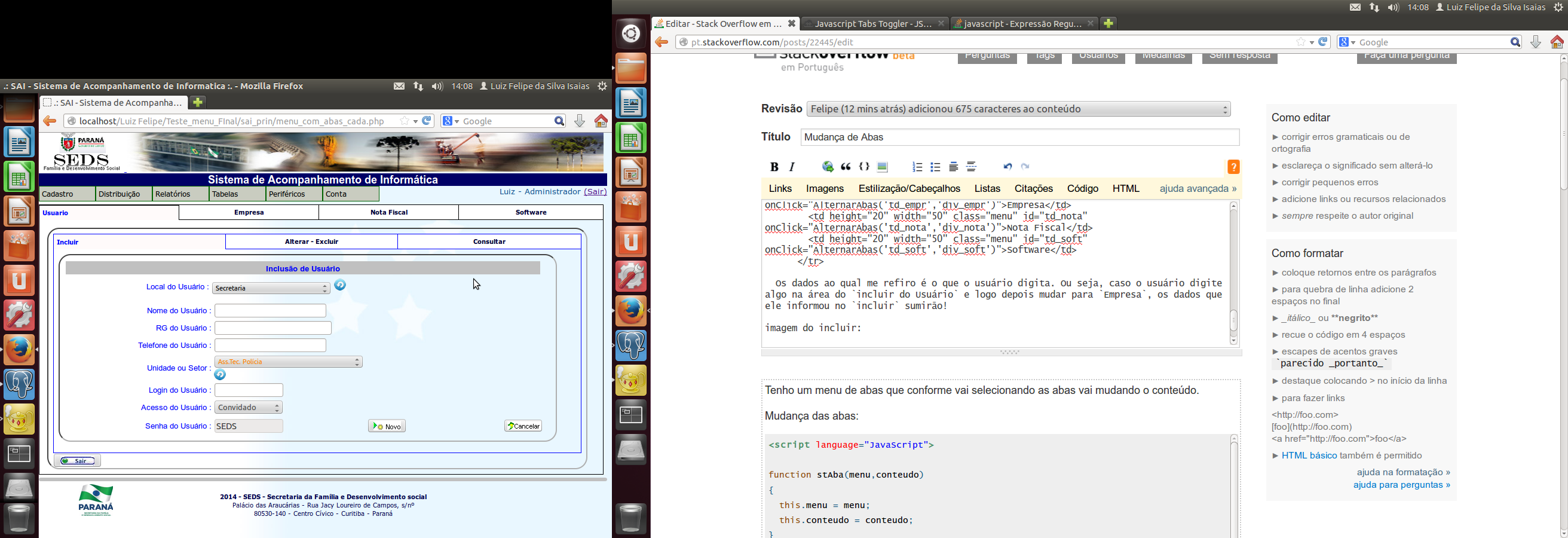
Task: Click the (Sair) logout link
Action: pos(595,192)
